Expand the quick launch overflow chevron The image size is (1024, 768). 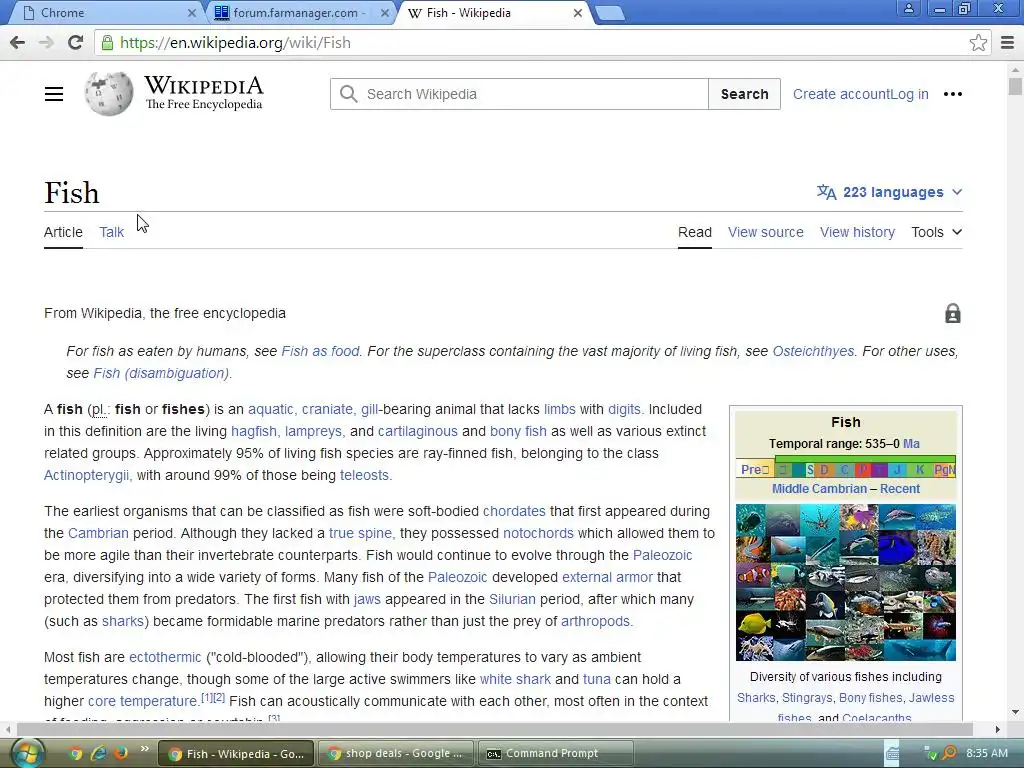tap(144, 748)
